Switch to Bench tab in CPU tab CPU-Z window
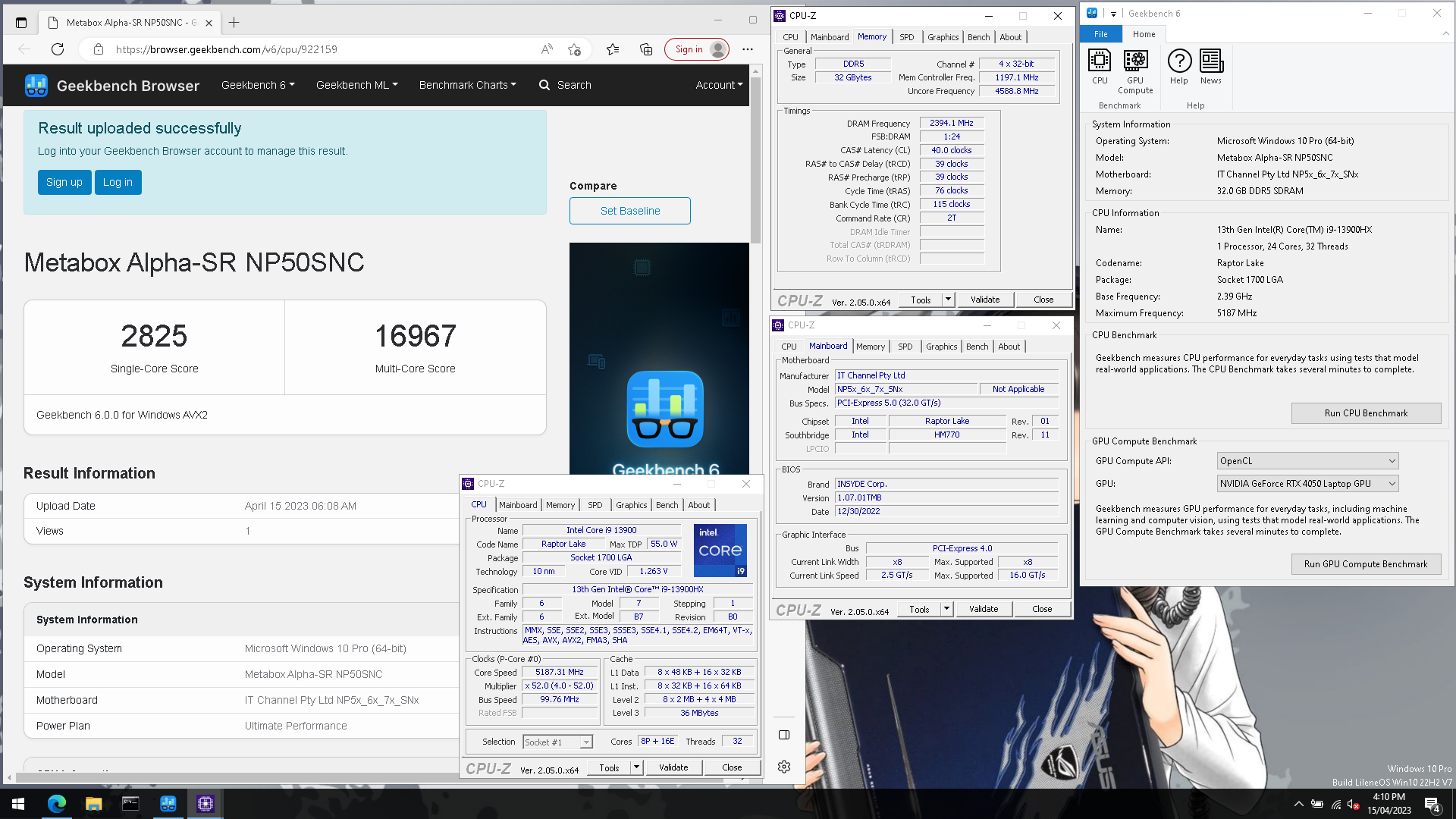 tap(667, 505)
